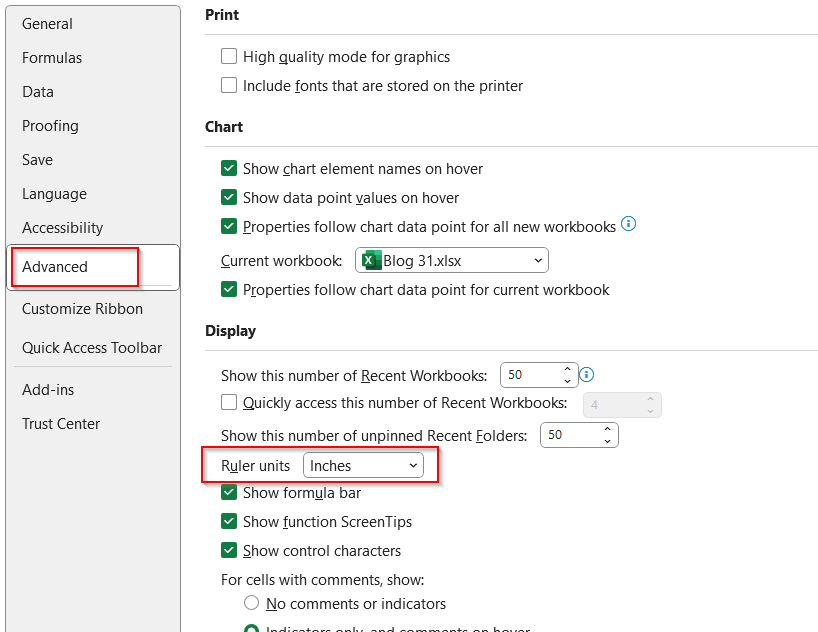Open the info tooltip beside Properties follow chart setting
The image size is (818, 632).
[628, 226]
